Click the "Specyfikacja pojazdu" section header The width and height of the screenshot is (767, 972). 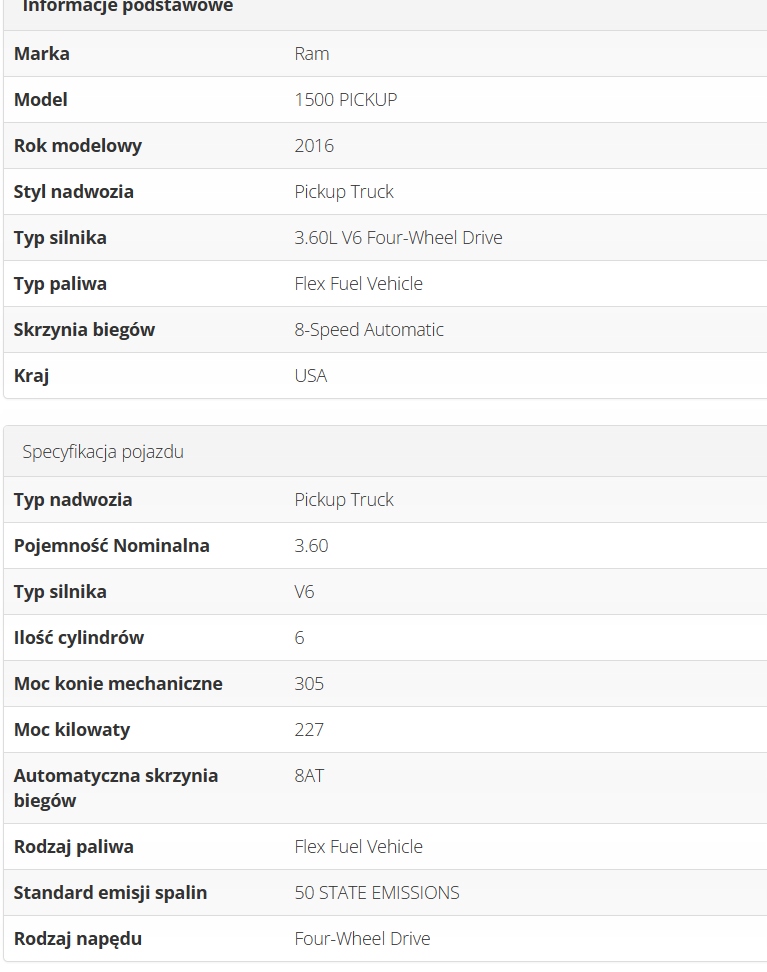(103, 451)
